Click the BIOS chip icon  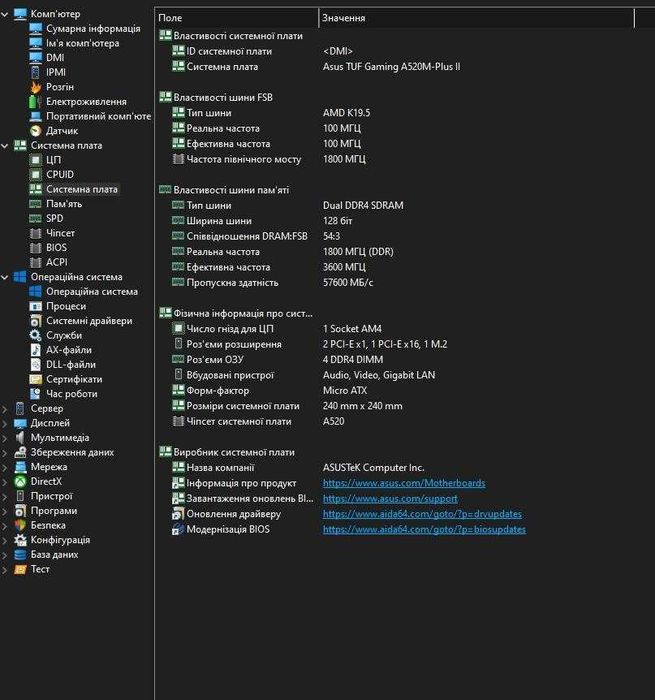tap(36, 248)
